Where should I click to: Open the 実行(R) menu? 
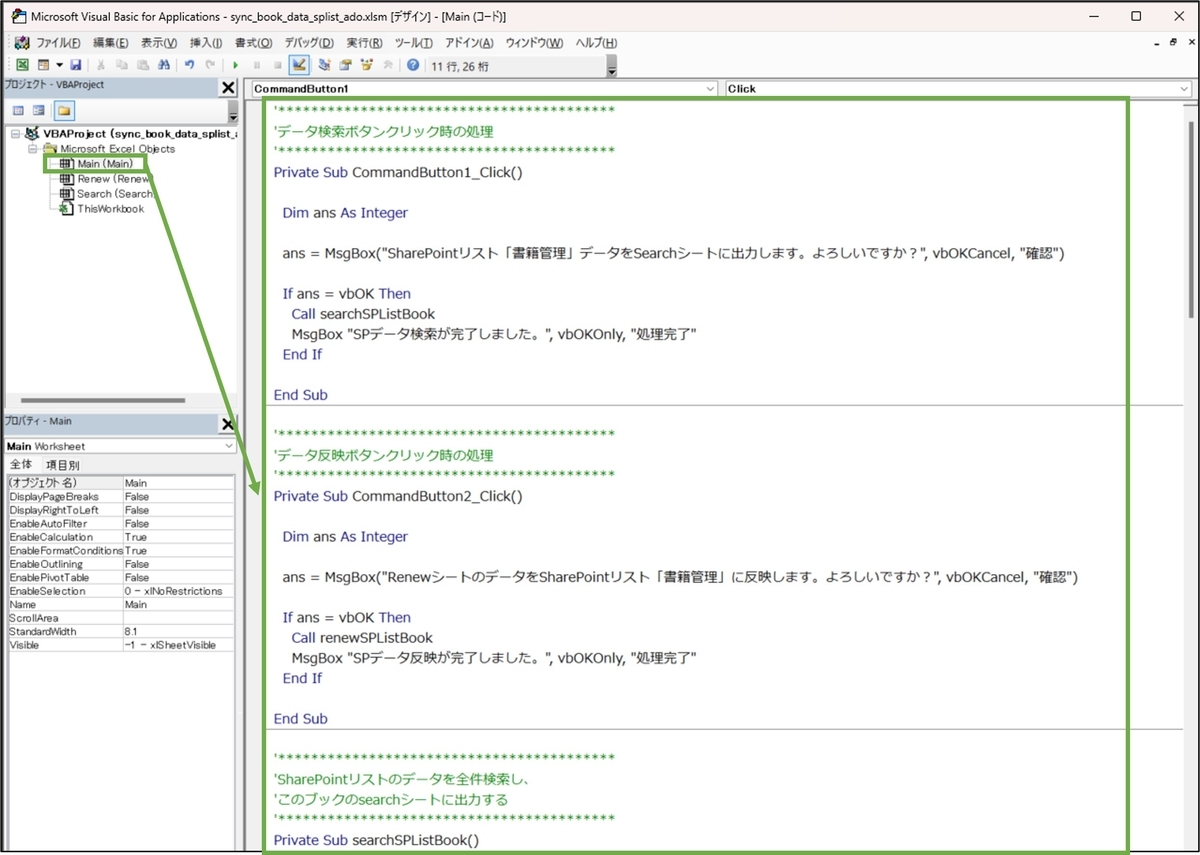365,43
